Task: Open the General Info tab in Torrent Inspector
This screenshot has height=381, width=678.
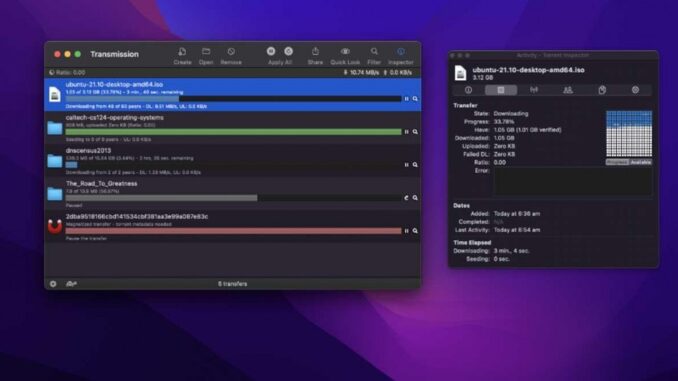Action: (468, 90)
